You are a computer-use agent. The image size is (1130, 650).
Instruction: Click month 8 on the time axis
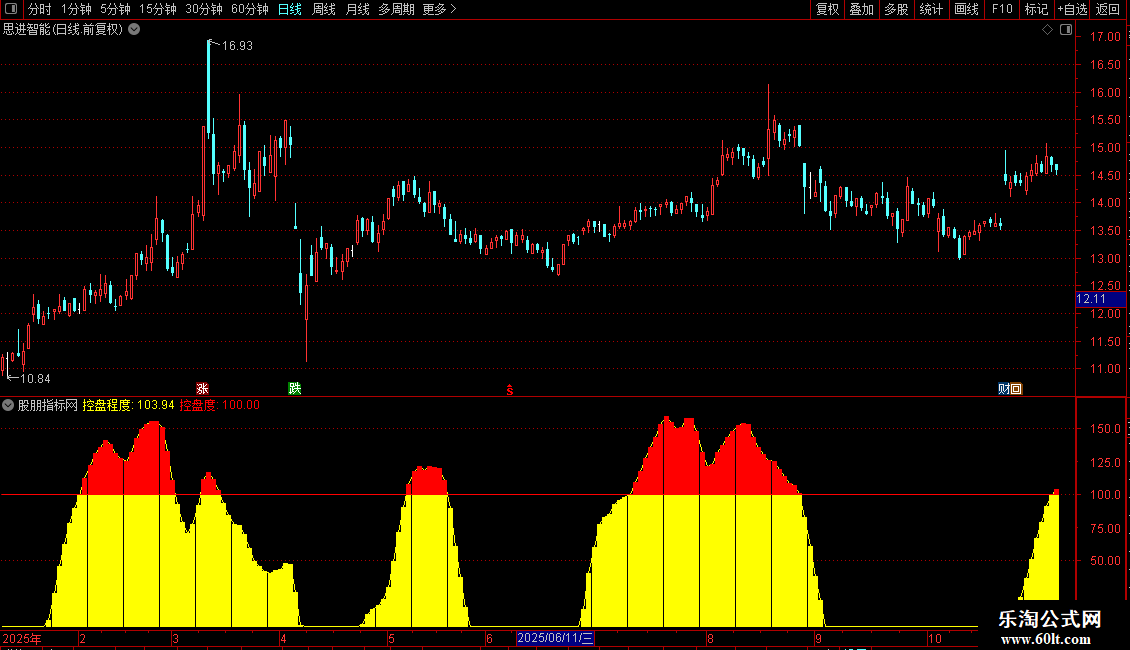(710, 639)
